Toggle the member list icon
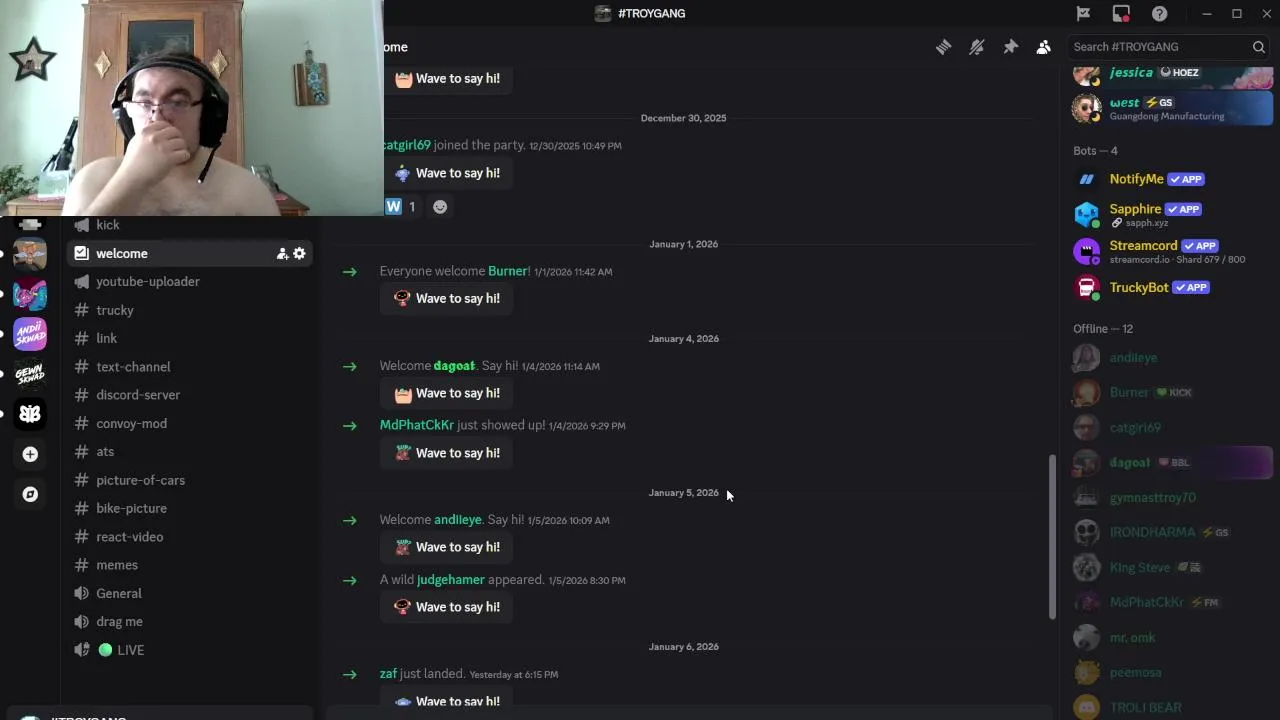 [x=1044, y=47]
